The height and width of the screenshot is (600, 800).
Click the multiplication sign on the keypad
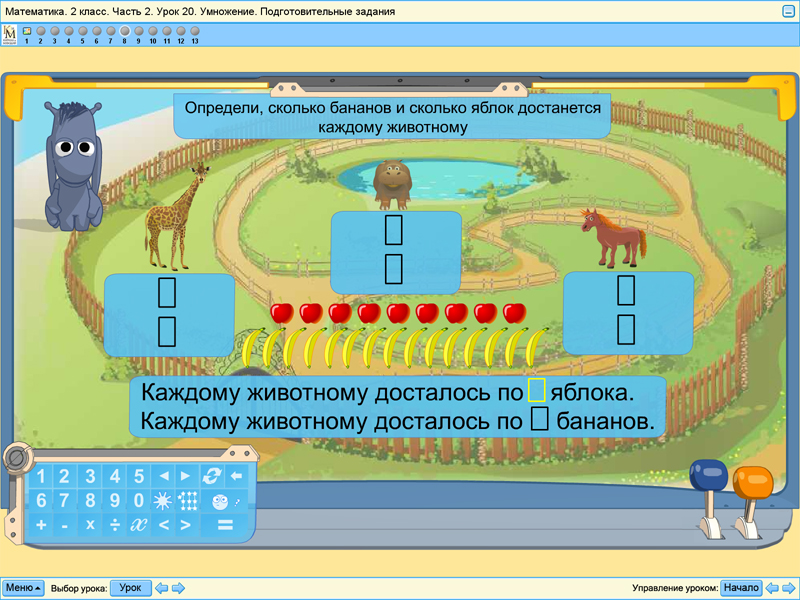(89, 524)
